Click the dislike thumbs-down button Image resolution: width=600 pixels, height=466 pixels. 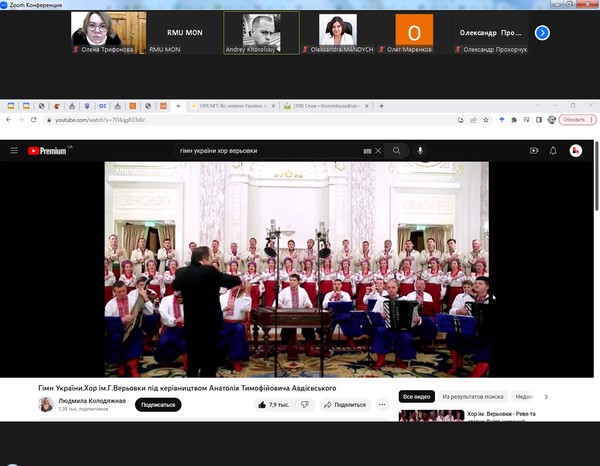(x=303, y=405)
